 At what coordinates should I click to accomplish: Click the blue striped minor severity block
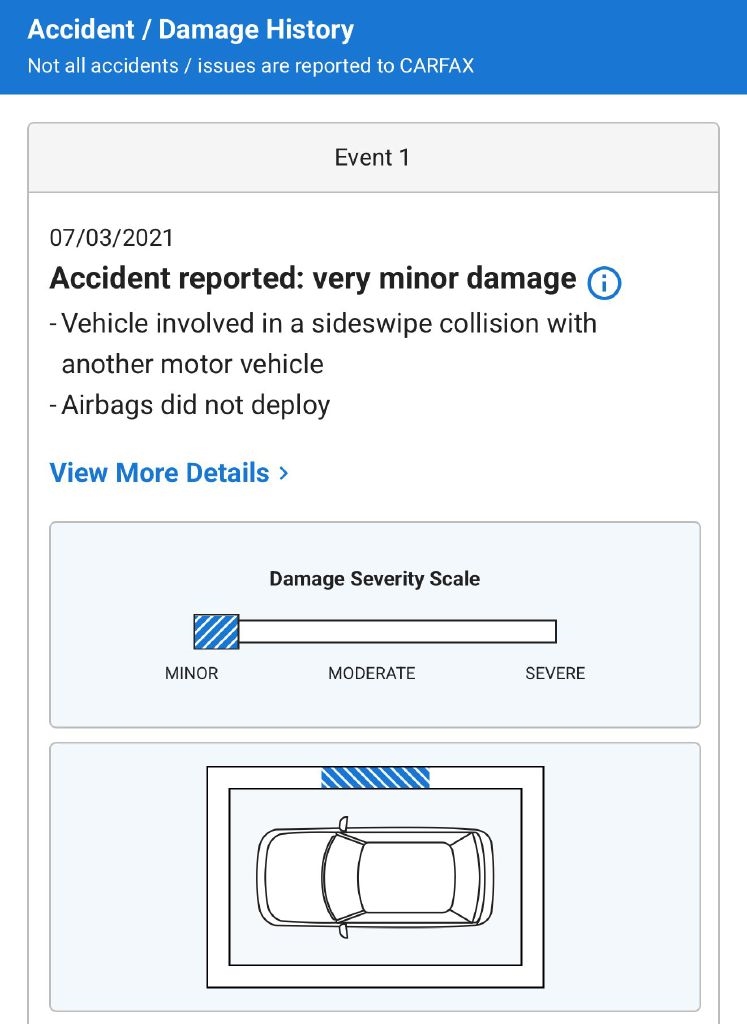pyautogui.click(x=216, y=632)
